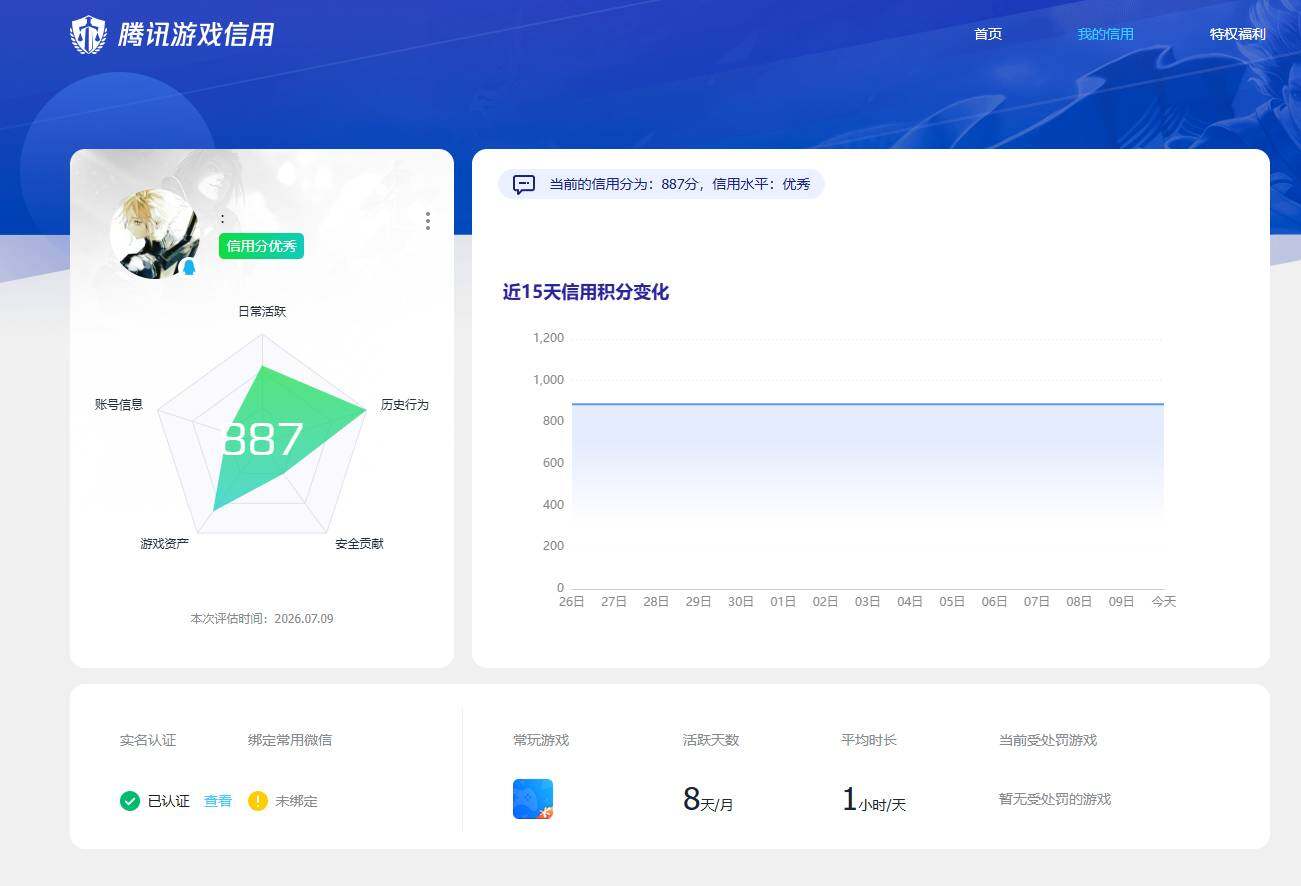Click the 安全贡献 radar label
1301x886 pixels.
coord(360,543)
